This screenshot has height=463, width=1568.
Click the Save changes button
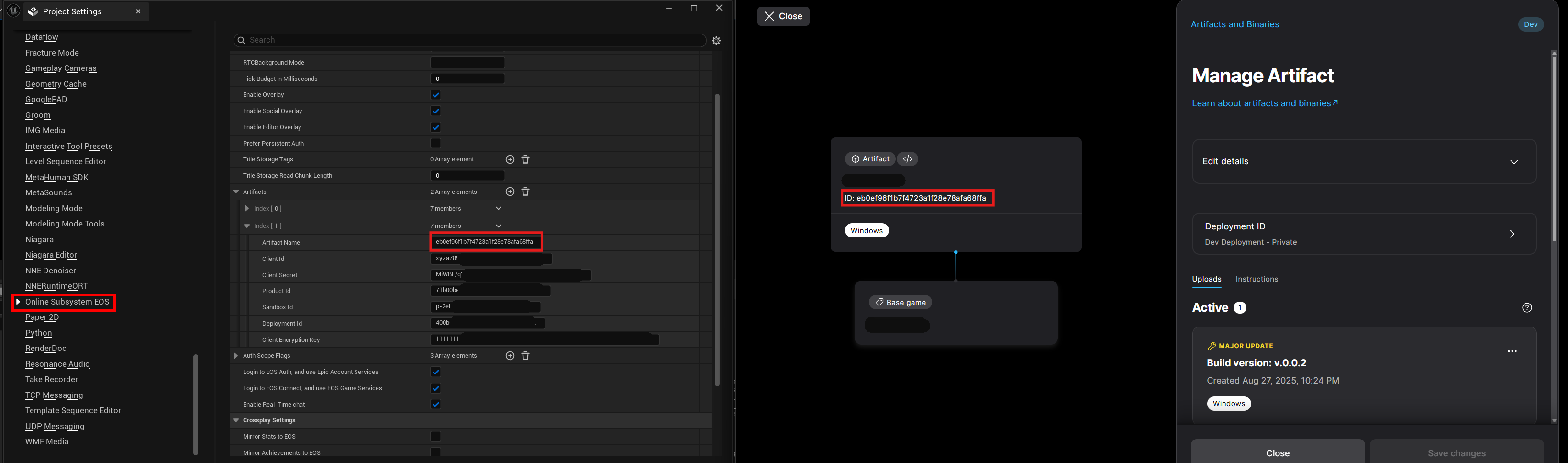tap(1456, 452)
